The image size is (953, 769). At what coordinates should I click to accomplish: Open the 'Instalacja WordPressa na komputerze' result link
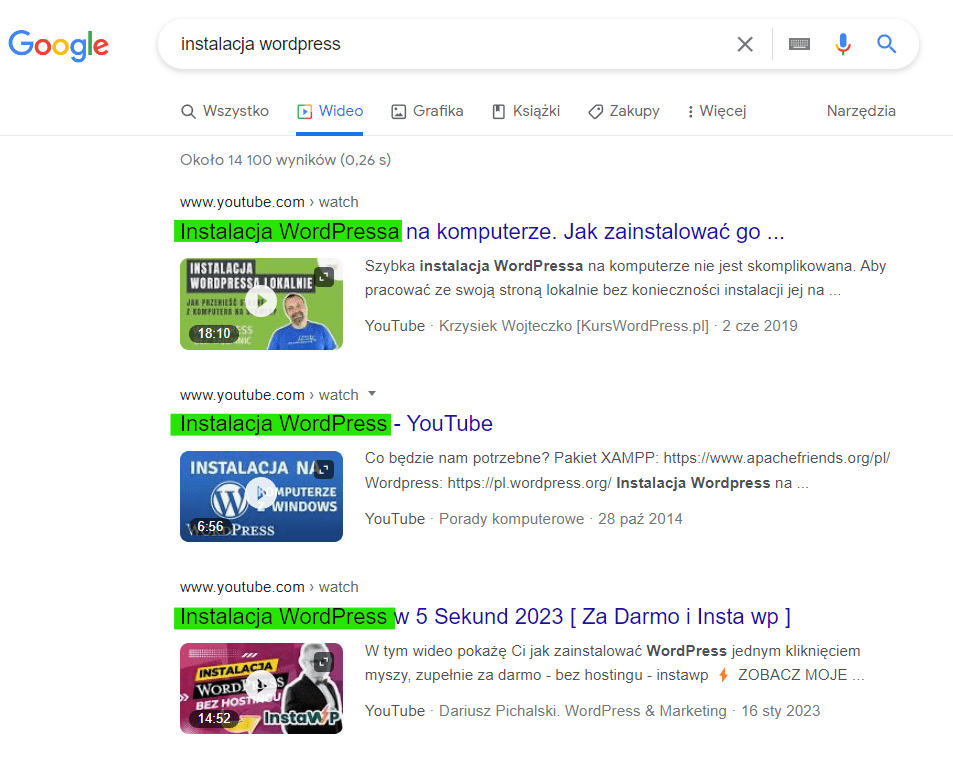coord(480,230)
